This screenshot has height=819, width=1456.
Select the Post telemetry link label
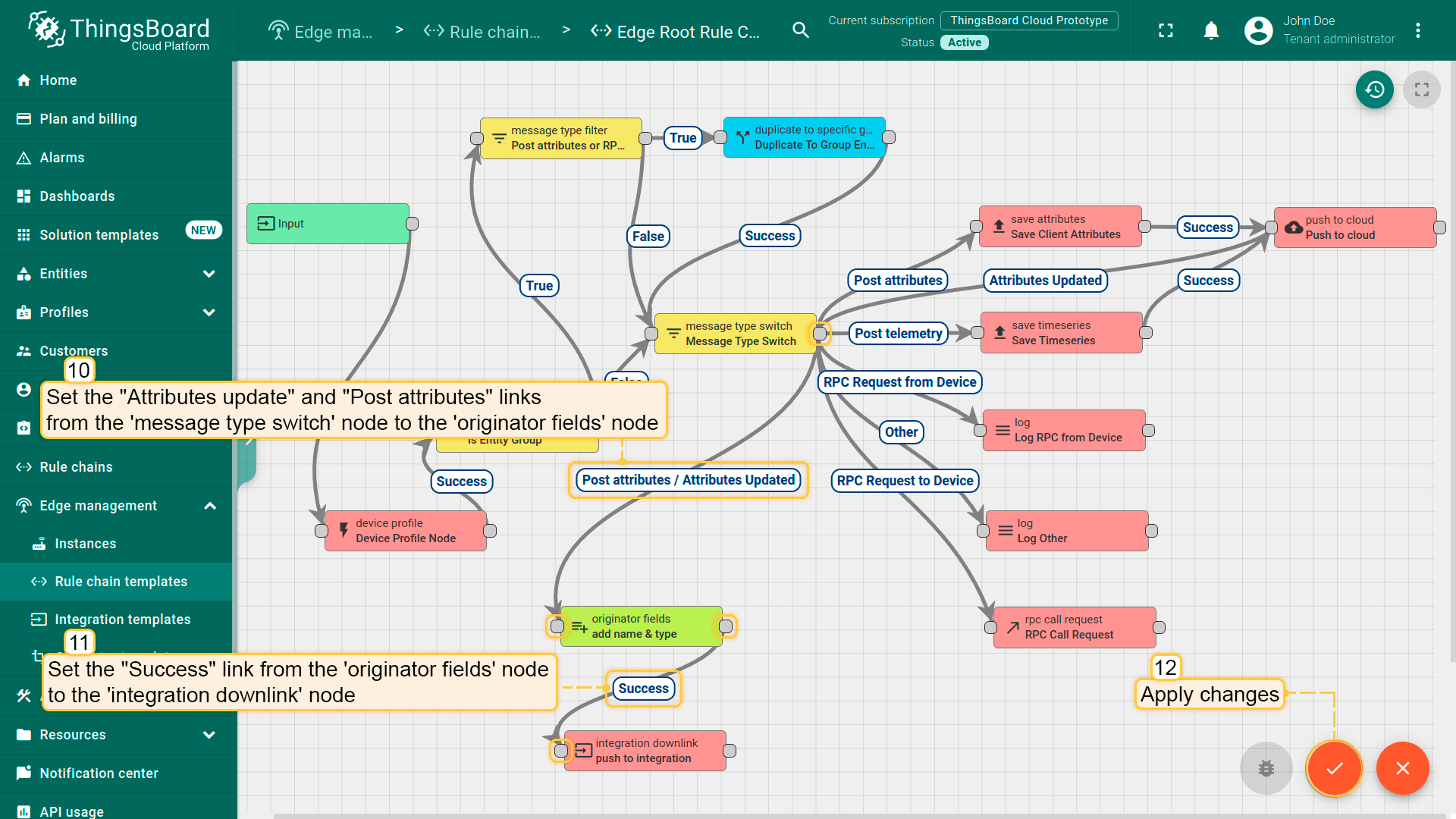898,334
